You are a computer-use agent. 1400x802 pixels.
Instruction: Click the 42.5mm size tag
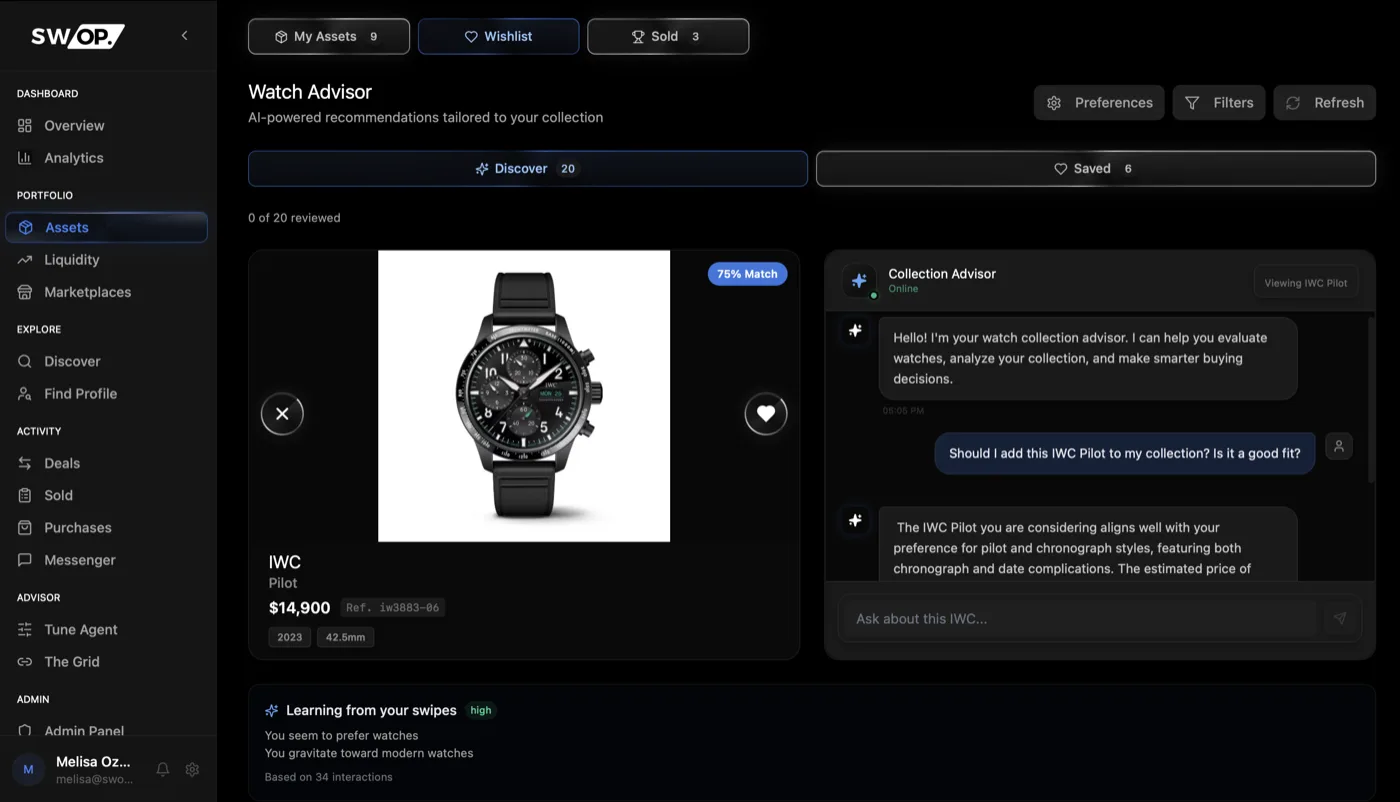point(346,637)
